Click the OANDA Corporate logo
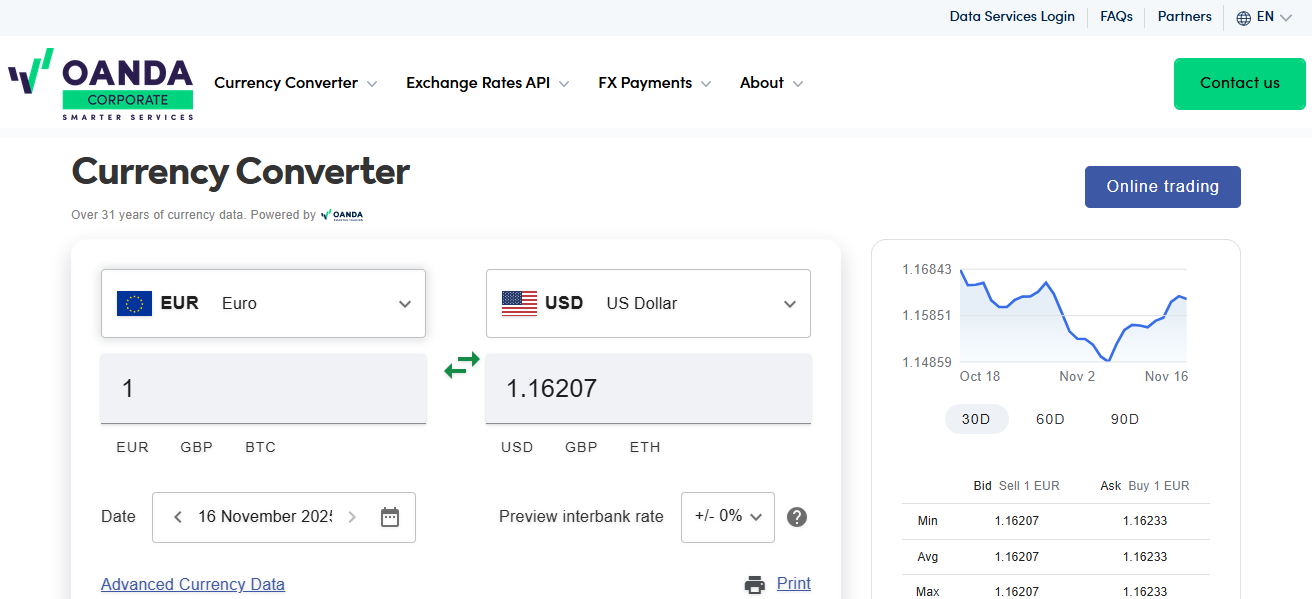This screenshot has width=1312, height=599. pos(101,84)
